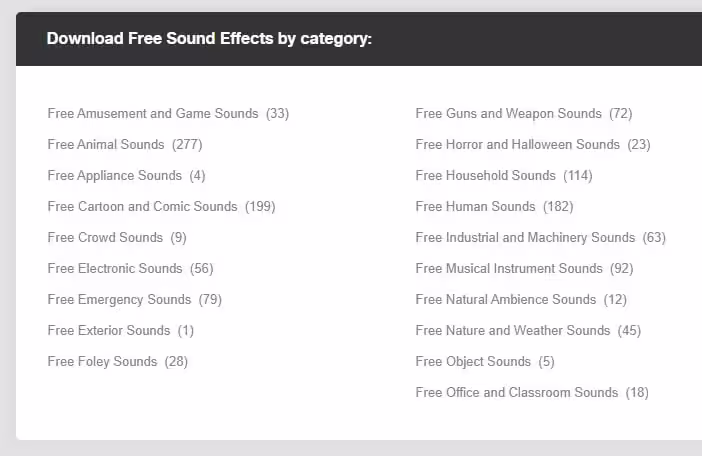Viewport: 702px width, 456px height.
Task: Click the Free Object Sounds link
Action: 474,362
